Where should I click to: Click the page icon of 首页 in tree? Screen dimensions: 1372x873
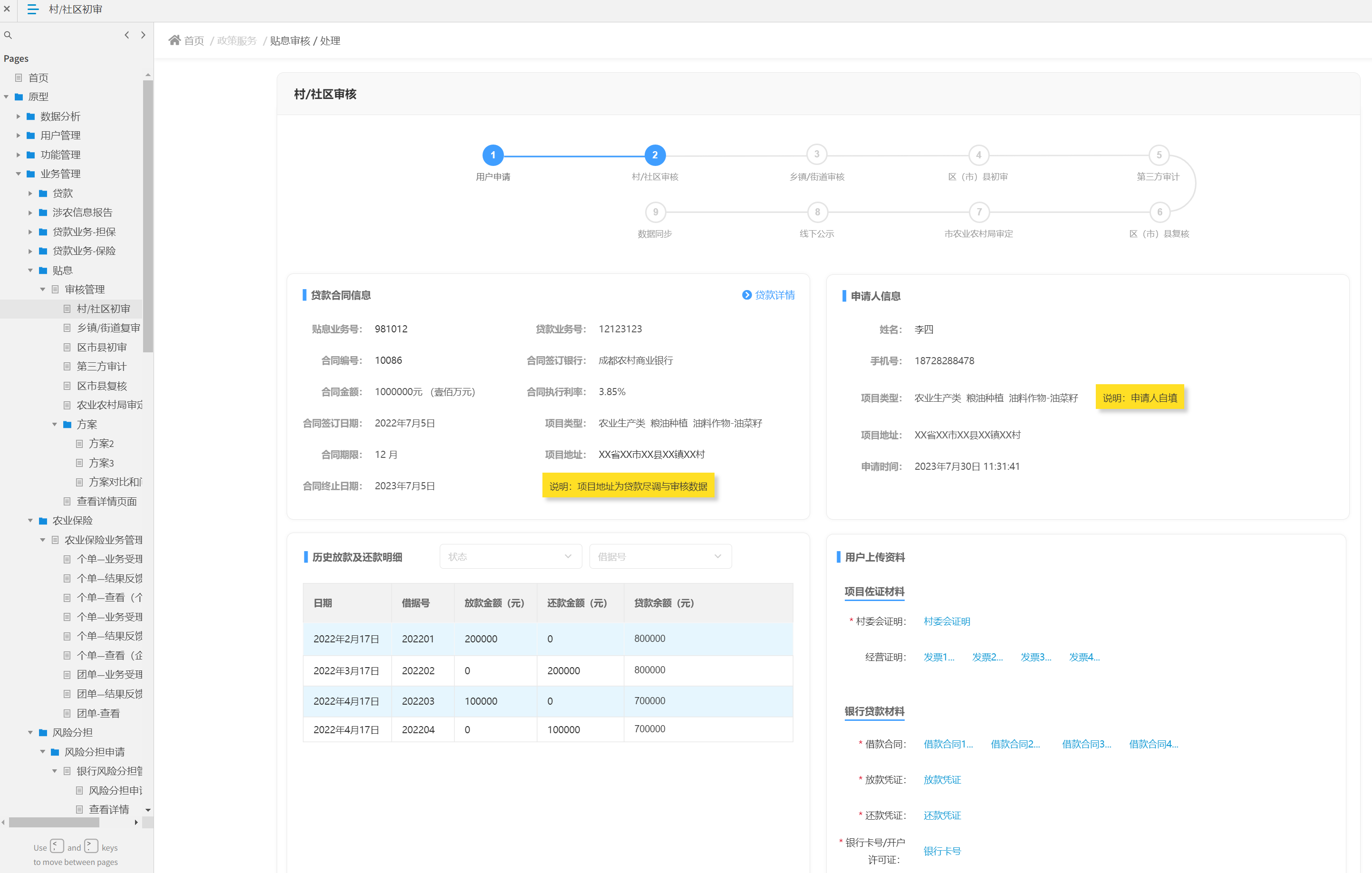pyautogui.click(x=19, y=78)
